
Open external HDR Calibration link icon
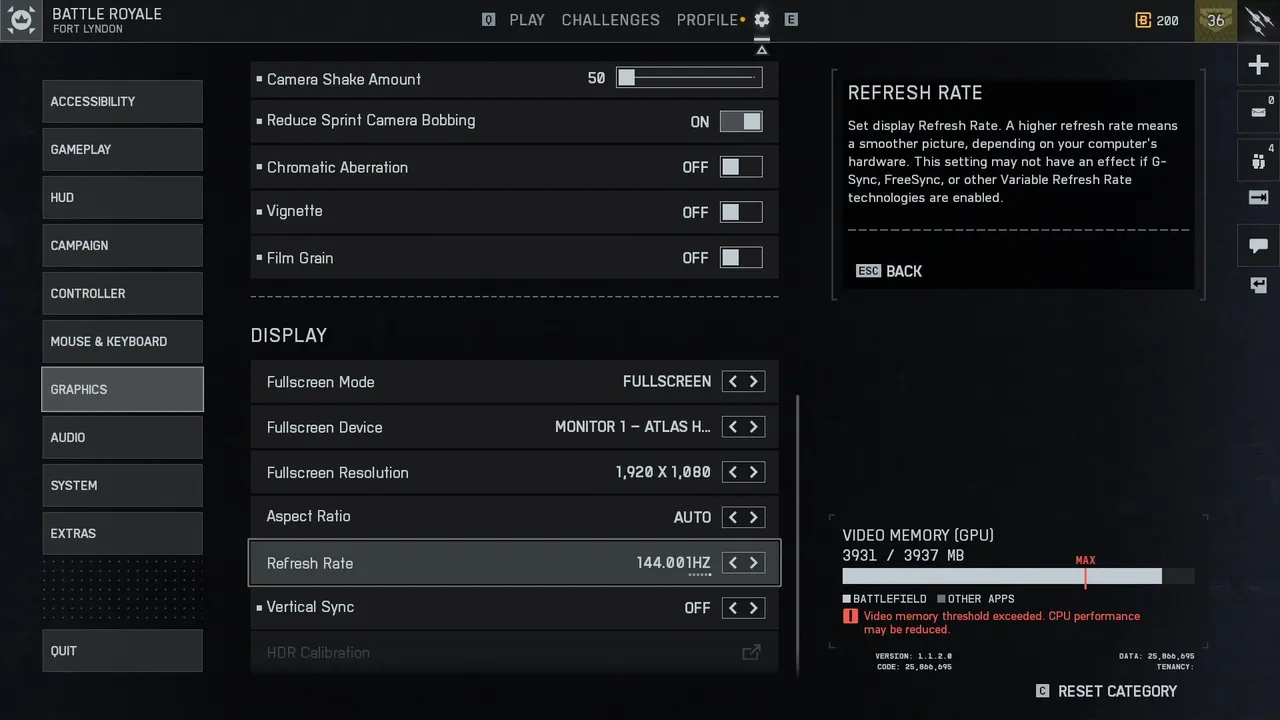[751, 653]
